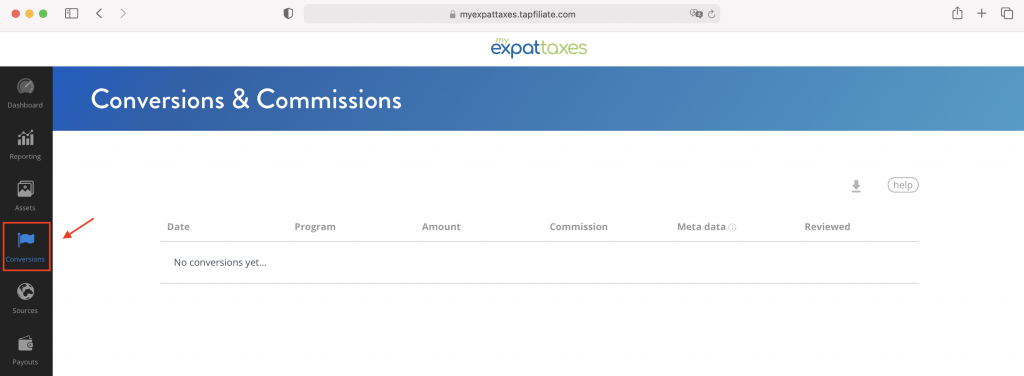This screenshot has width=1024, height=376.
Task: Open the Dashboard gauge icon
Action: click(x=25, y=87)
